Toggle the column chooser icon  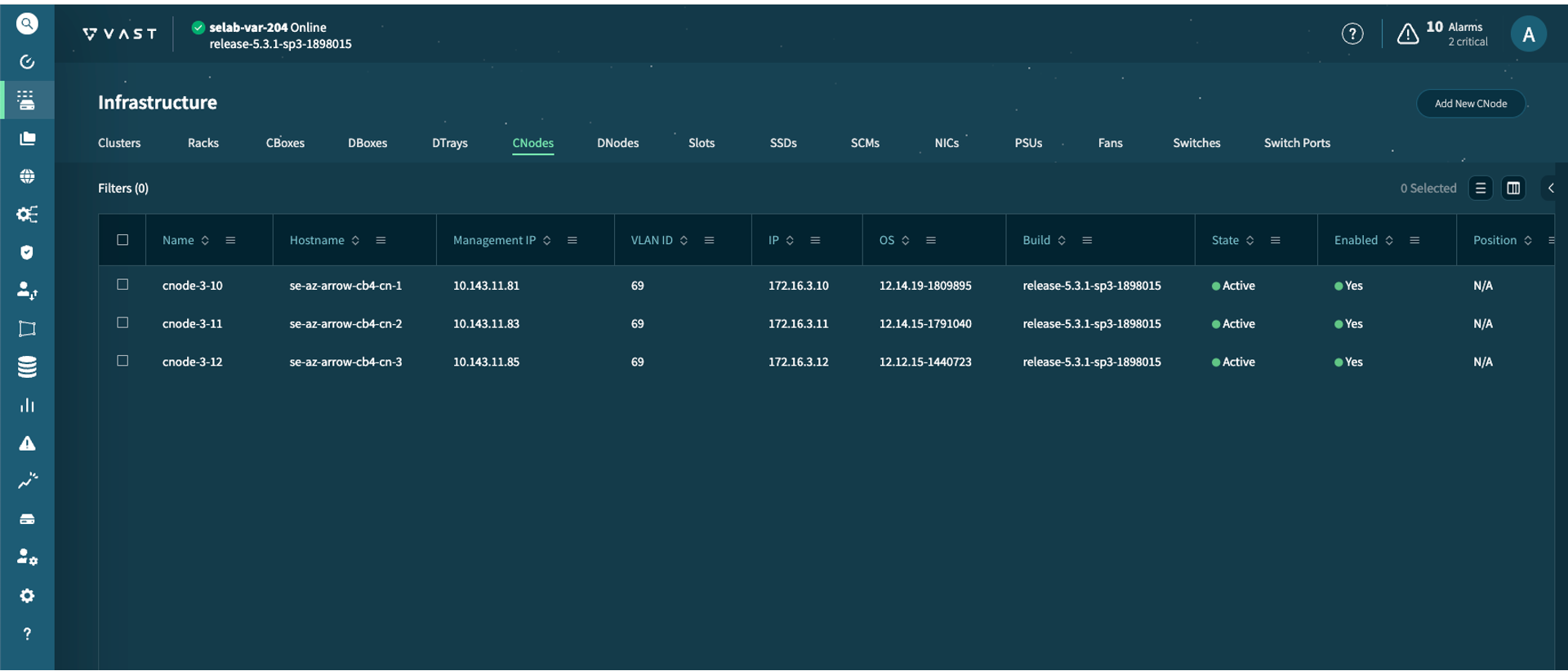(x=1513, y=189)
